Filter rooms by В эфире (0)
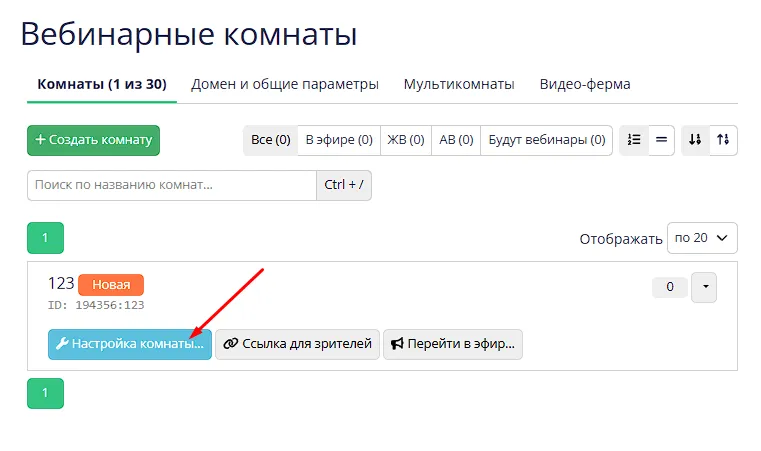The image size is (761, 451). (x=338, y=140)
